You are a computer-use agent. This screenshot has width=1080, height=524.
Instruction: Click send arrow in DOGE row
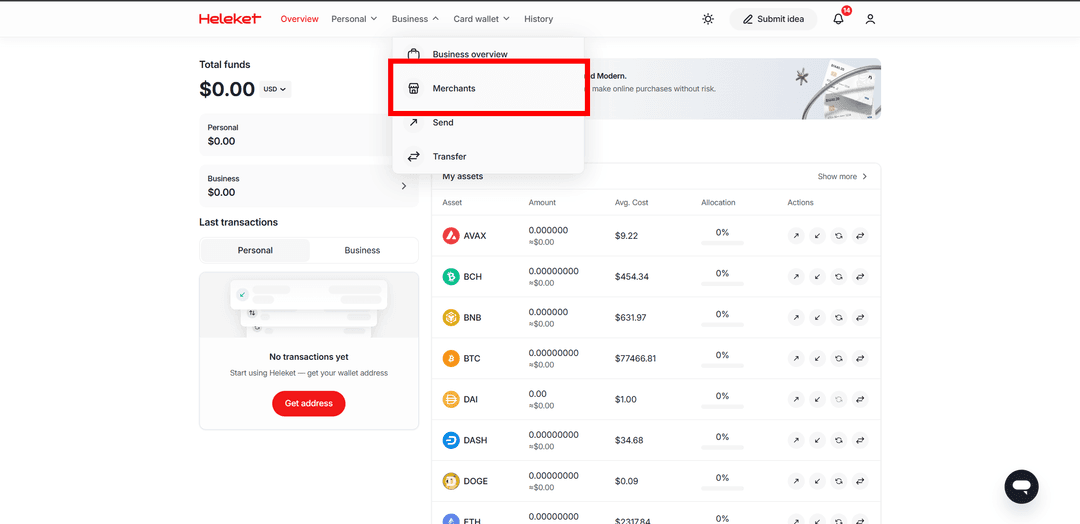[796, 481]
